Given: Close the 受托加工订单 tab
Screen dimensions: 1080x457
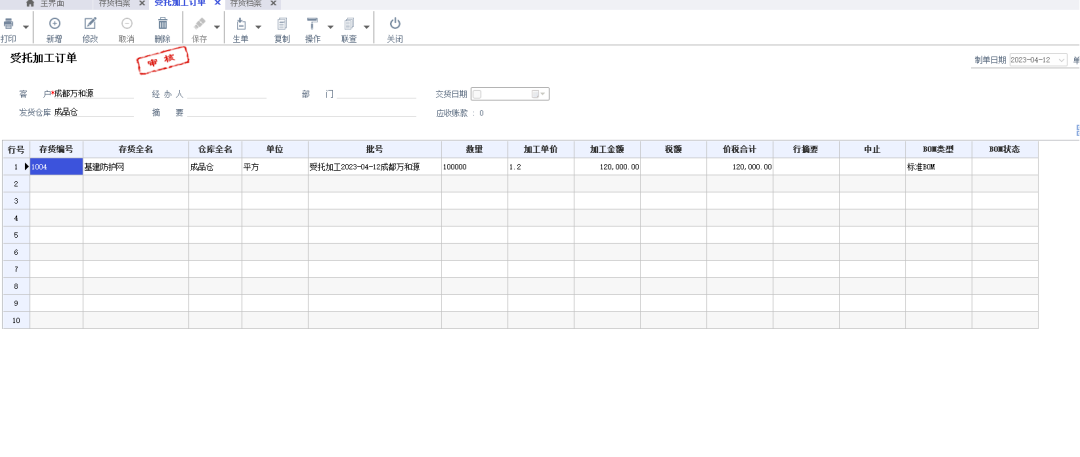Looking at the screenshot, I should click(217, 4).
